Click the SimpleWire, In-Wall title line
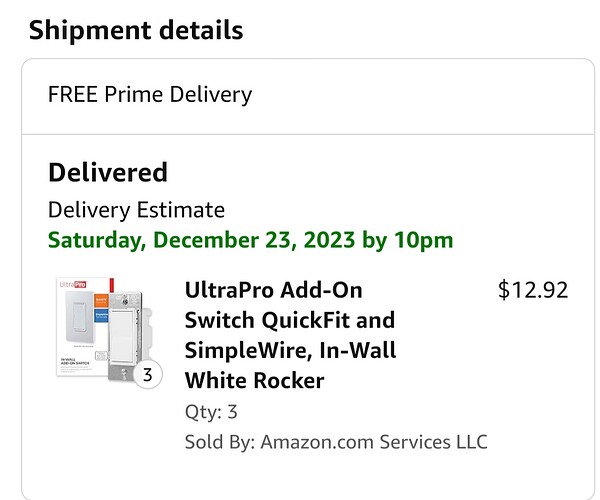600x500 pixels. point(290,350)
